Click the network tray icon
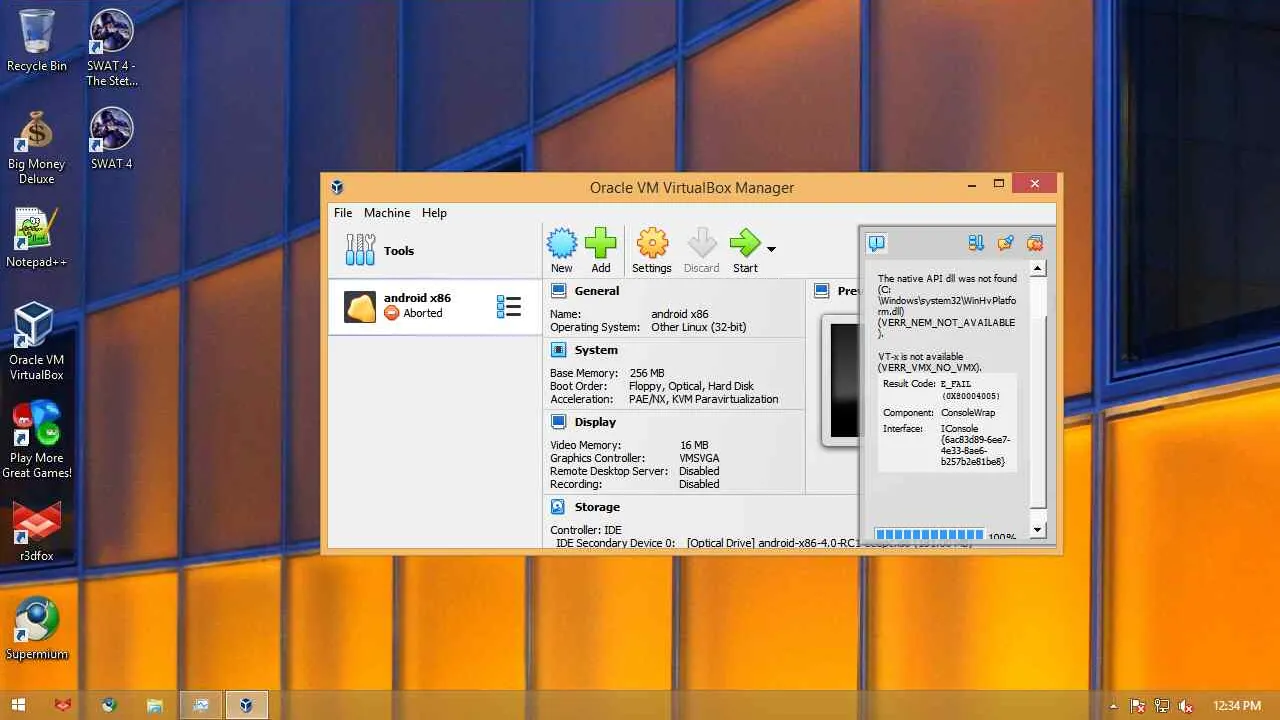The image size is (1280, 720). [x=1162, y=706]
